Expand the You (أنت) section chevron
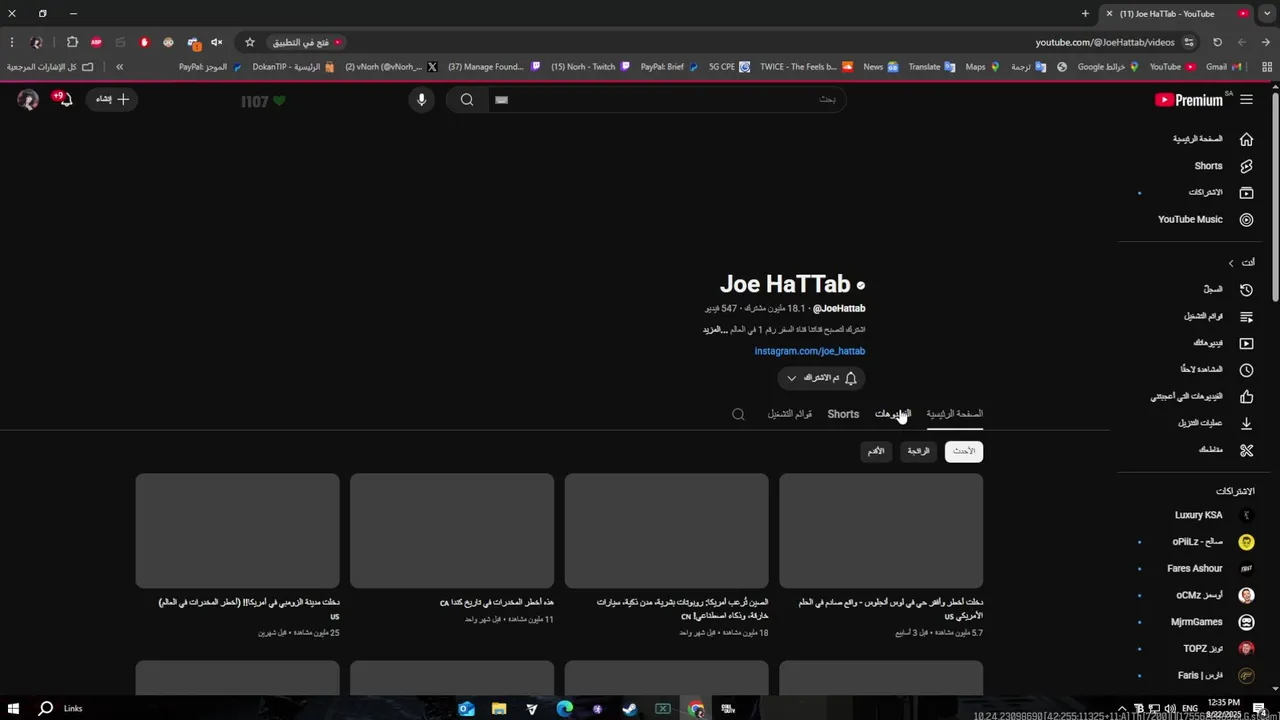The image size is (1280, 720). coord(1231,262)
